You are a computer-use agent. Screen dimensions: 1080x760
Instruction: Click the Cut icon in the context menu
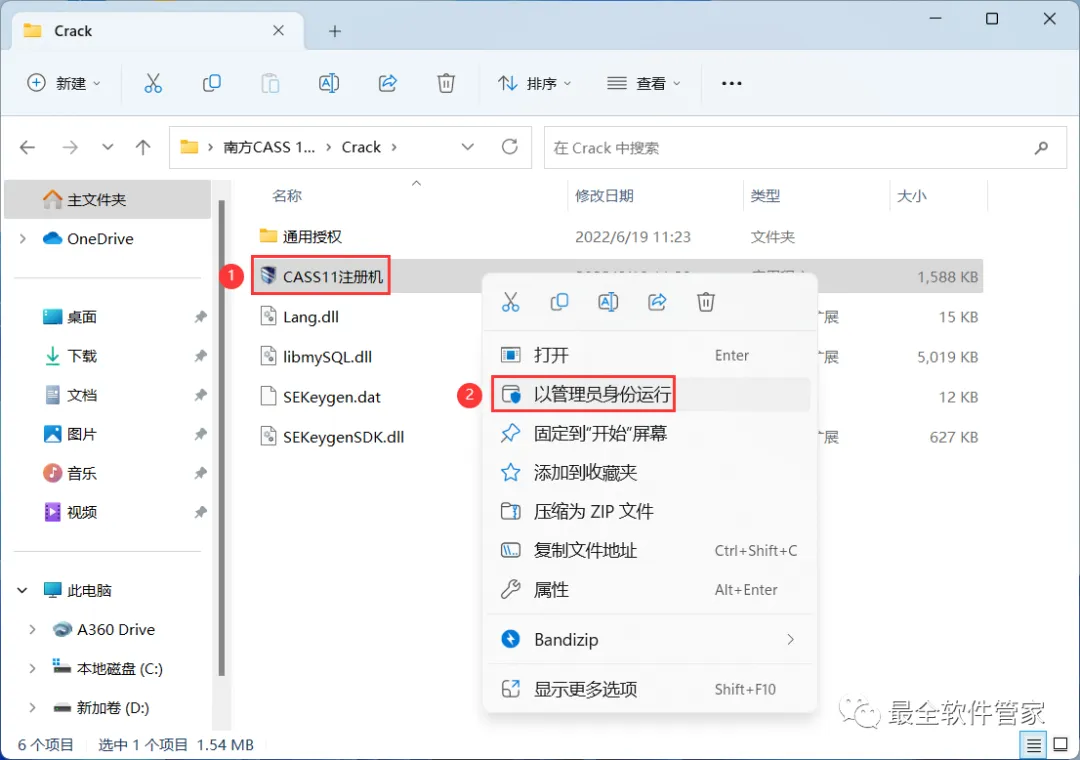pos(510,302)
